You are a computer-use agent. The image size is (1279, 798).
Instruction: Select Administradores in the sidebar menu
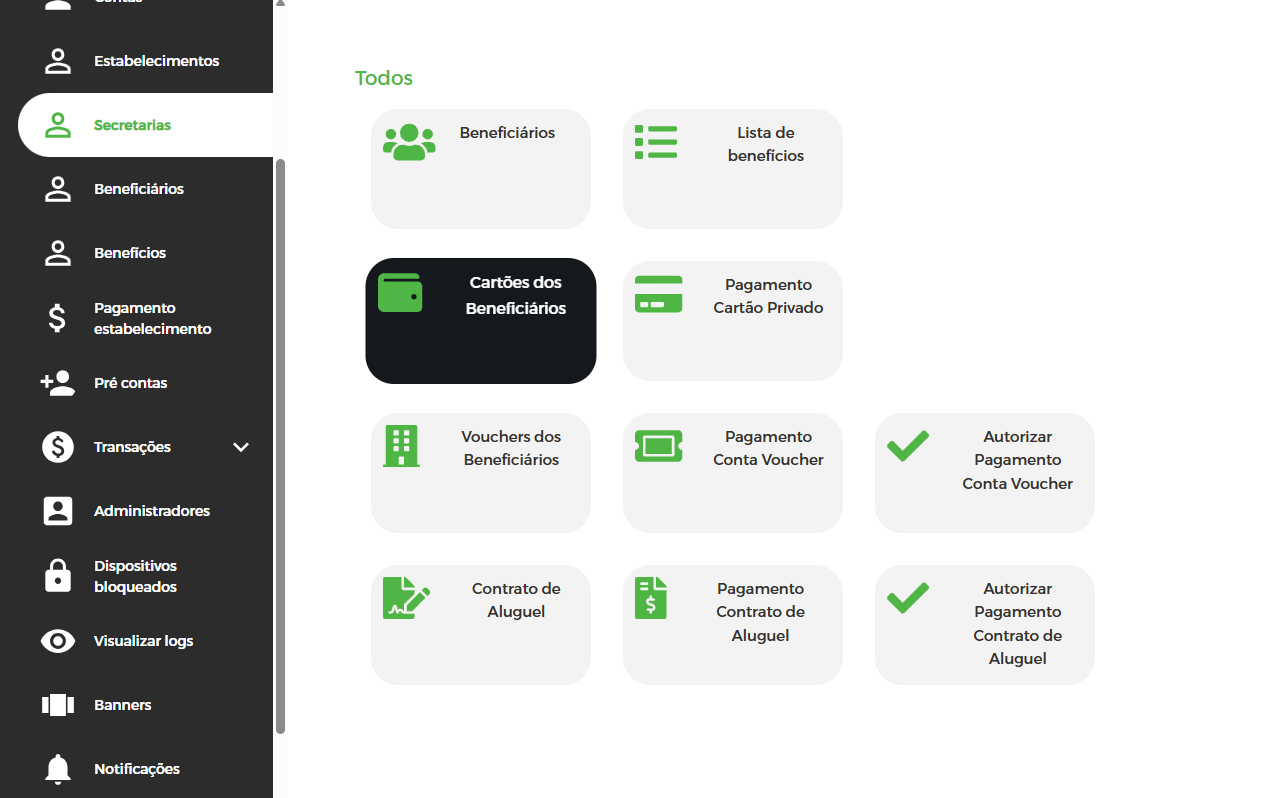[151, 511]
